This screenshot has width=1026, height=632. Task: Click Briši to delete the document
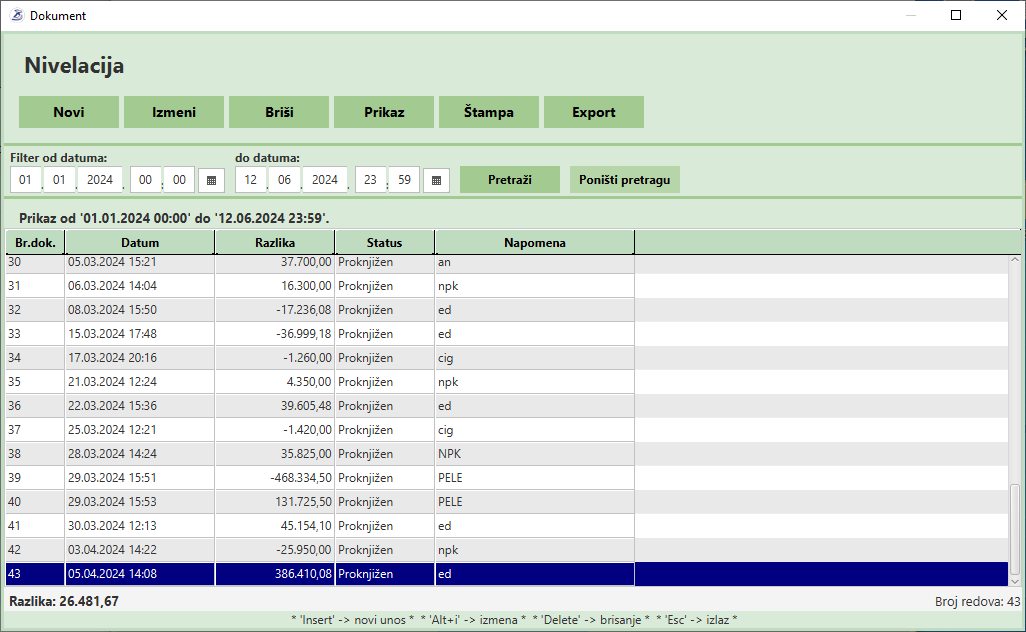coord(279,112)
